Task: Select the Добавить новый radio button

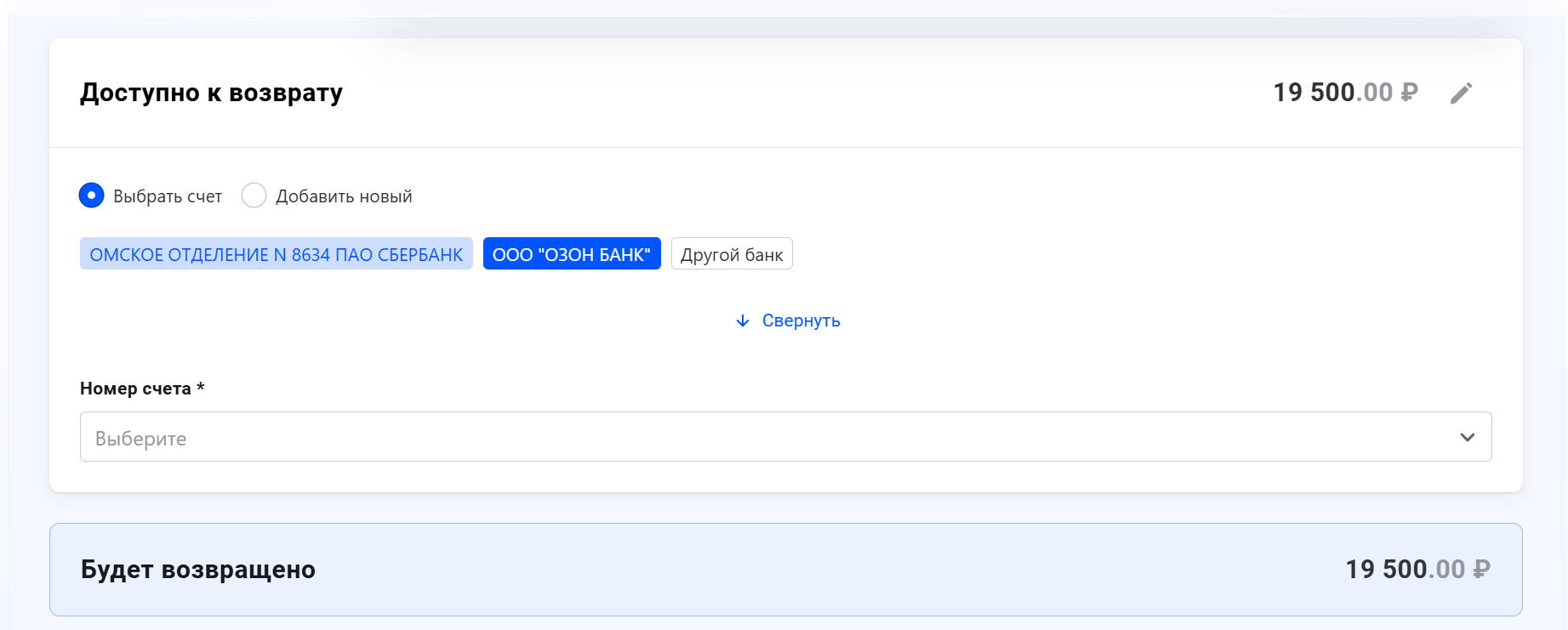Action: click(x=254, y=196)
